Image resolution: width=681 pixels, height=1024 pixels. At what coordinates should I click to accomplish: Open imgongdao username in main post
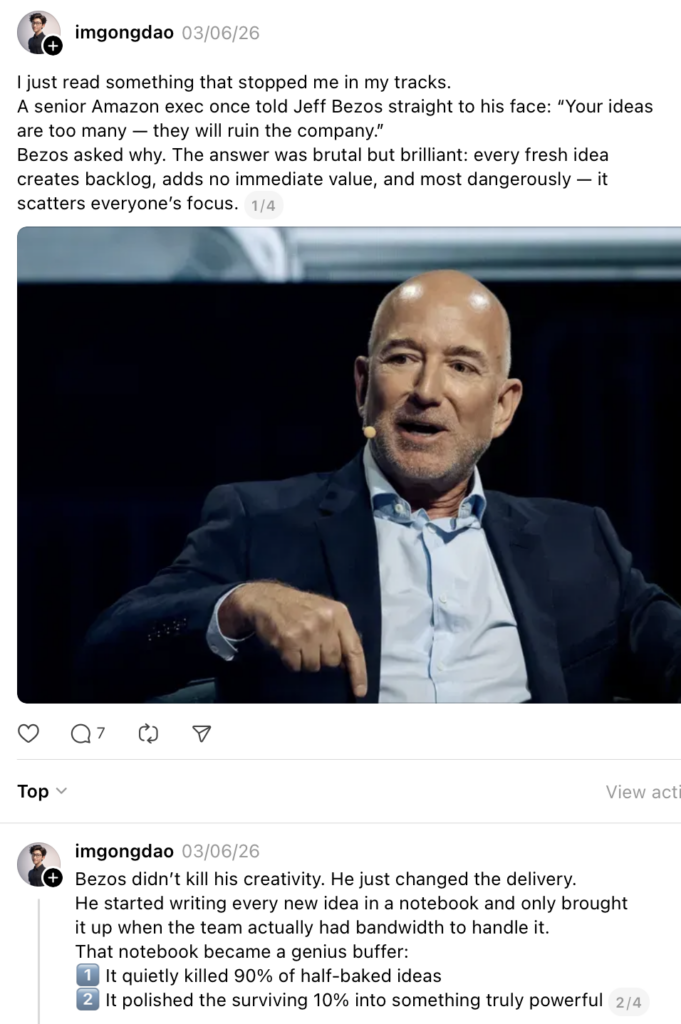coord(124,32)
